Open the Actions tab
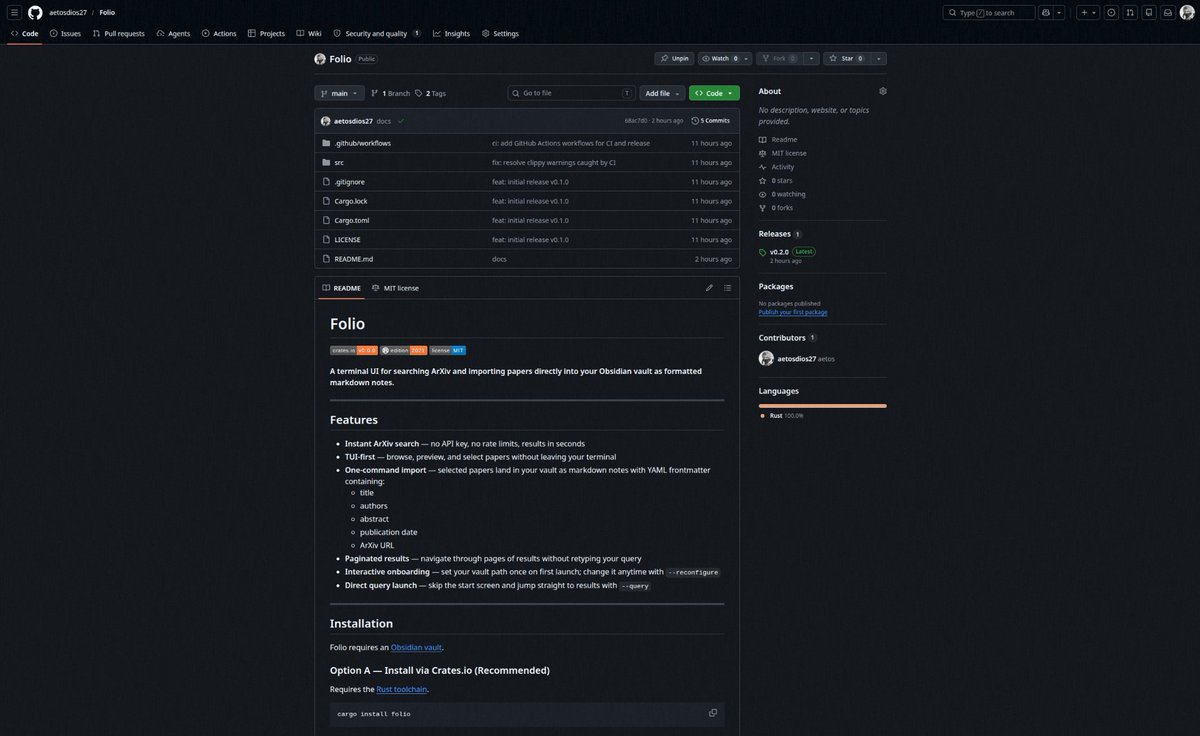 (x=219, y=33)
